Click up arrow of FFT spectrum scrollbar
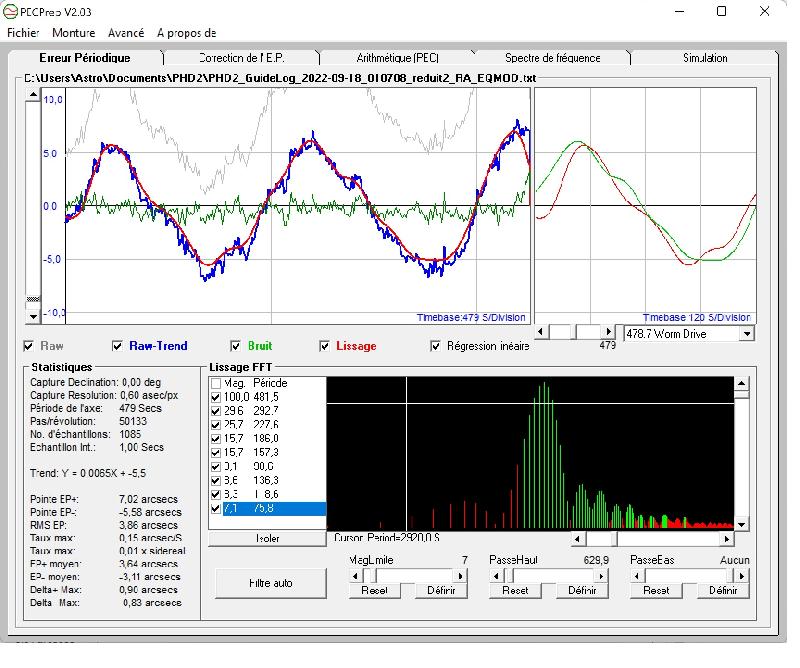The width and height of the screenshot is (800, 668). coord(741,385)
